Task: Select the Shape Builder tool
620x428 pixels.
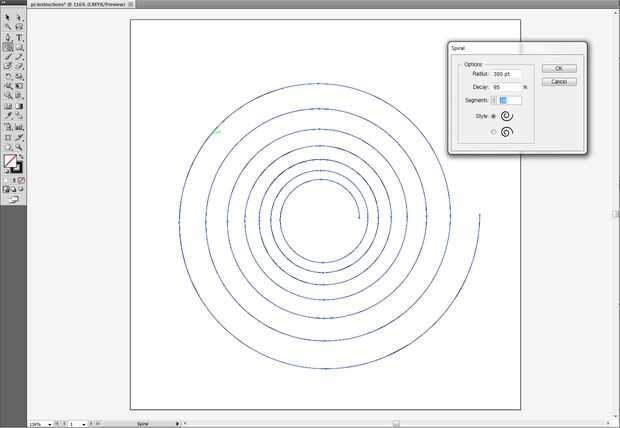Action: click(x=8, y=95)
